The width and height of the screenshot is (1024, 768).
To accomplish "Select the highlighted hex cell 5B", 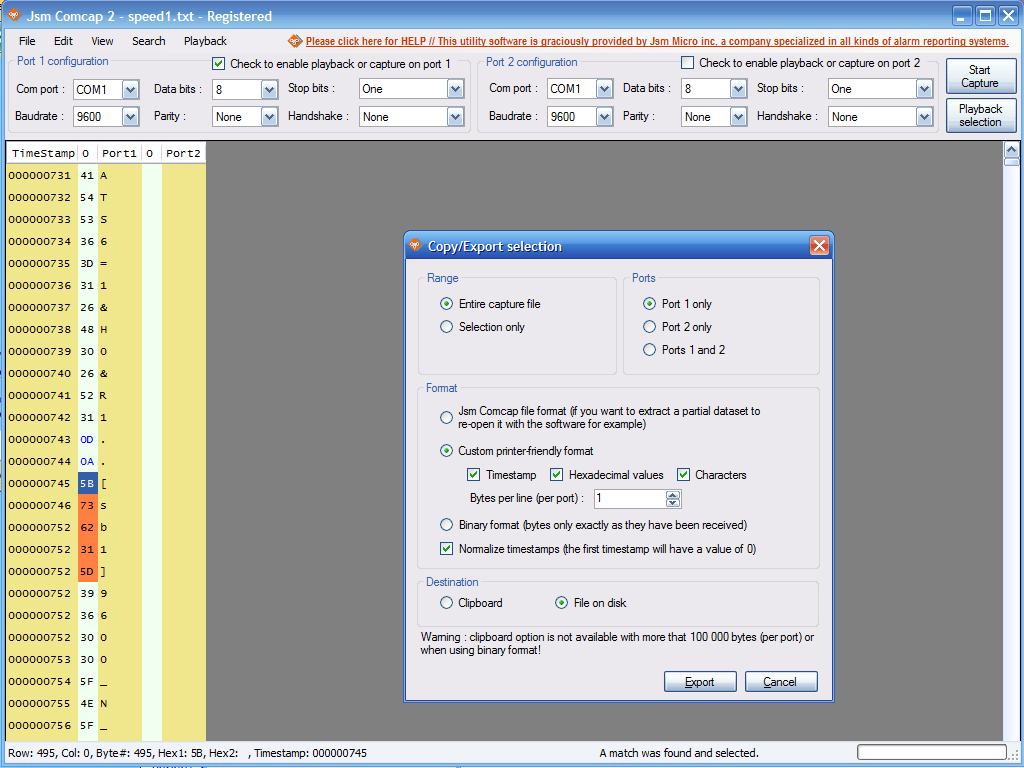I will point(87,484).
